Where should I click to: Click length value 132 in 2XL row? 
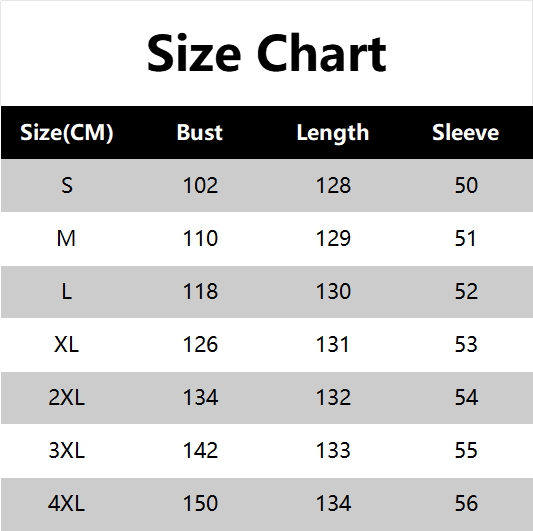click(x=333, y=397)
